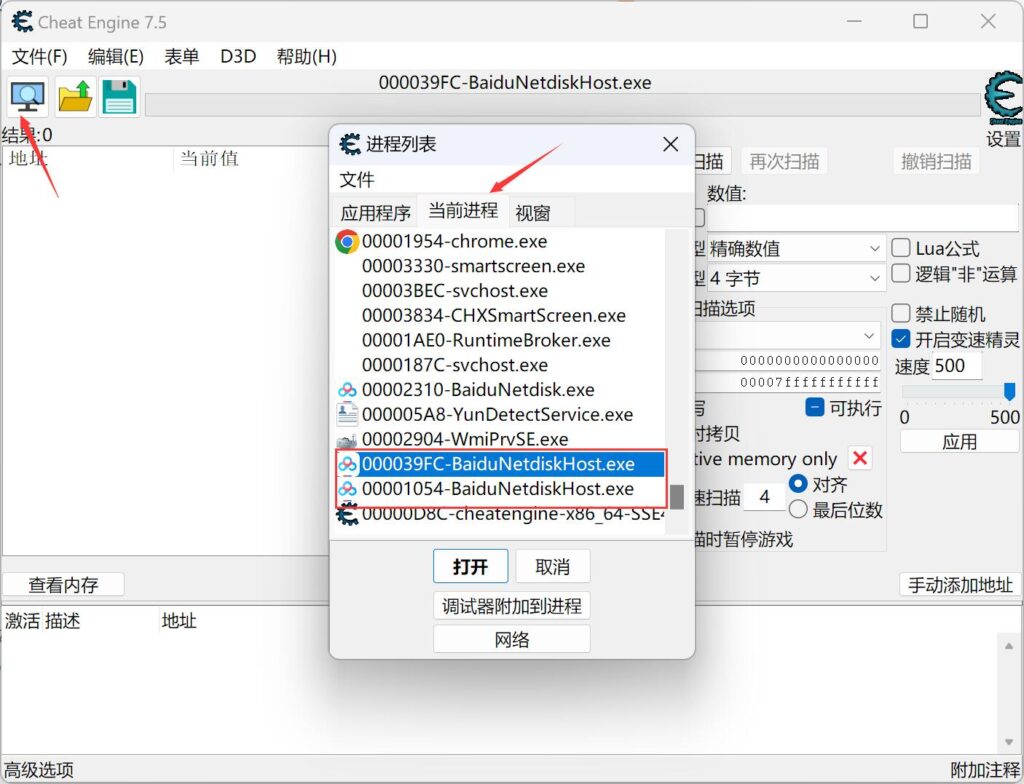Open the 表单 menu
1024x784 pixels.
(x=182, y=57)
